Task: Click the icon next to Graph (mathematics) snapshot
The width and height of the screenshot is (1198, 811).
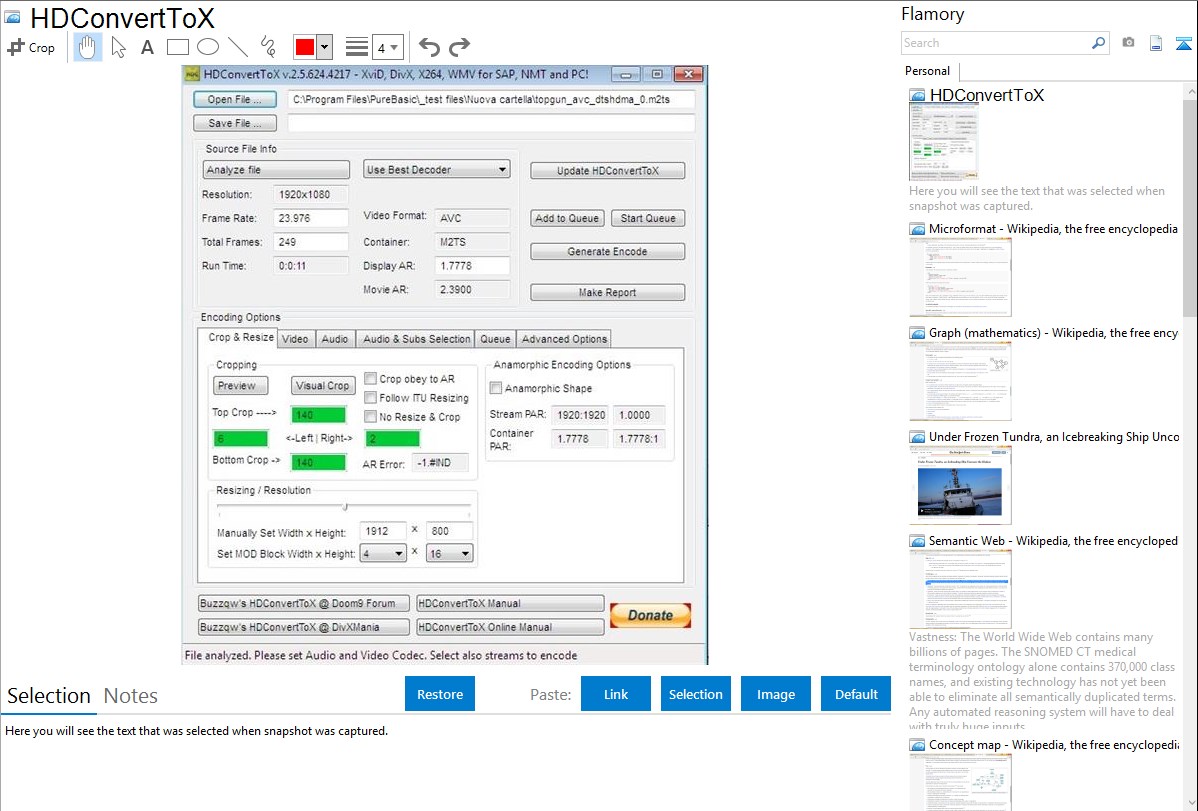Action: coord(917,333)
